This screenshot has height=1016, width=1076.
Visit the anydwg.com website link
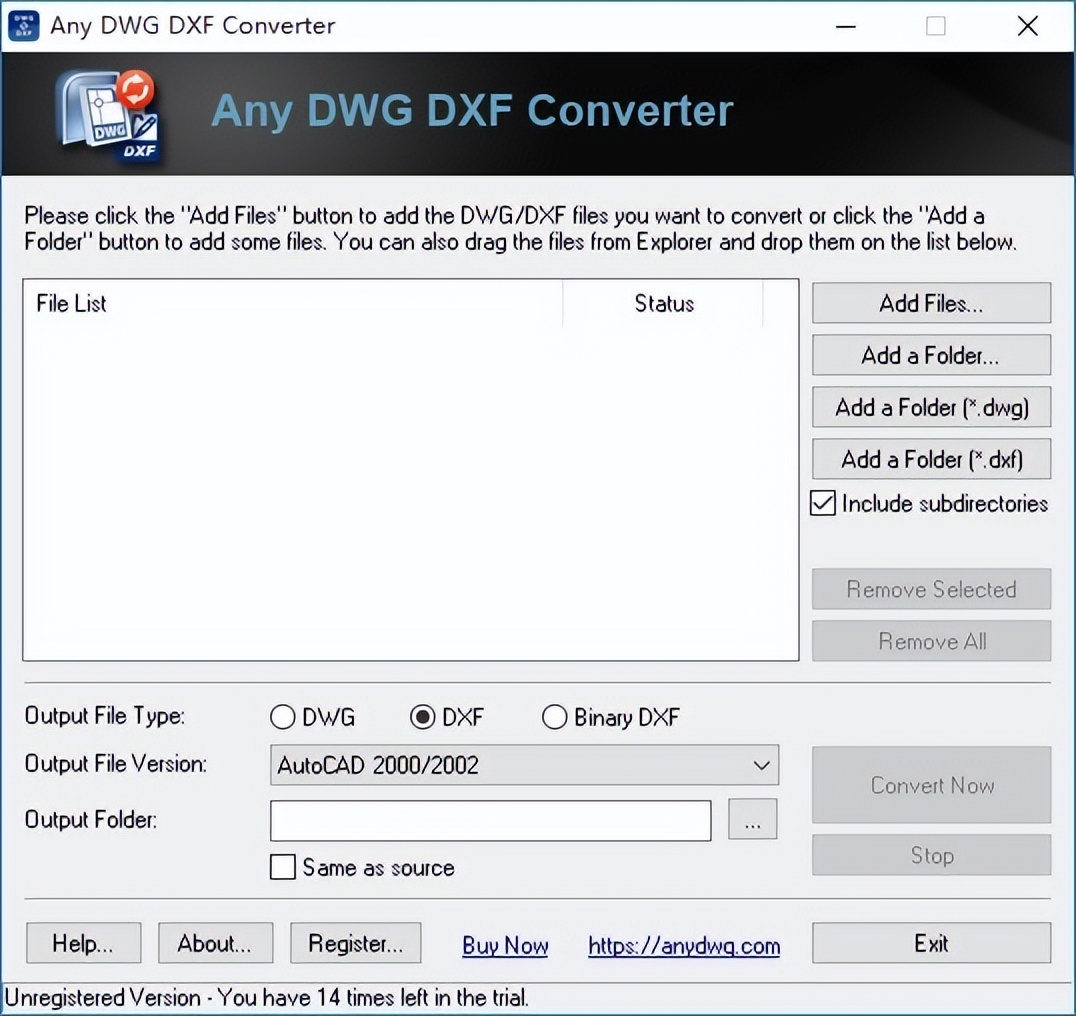pyautogui.click(x=684, y=944)
